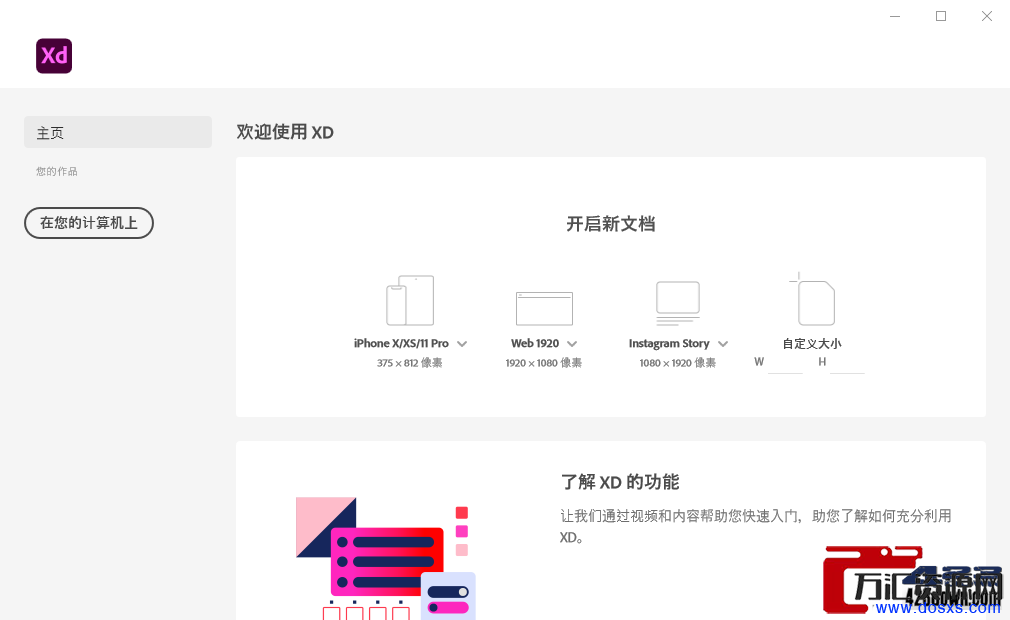
Task: Click the 自定义大小 label
Action: click(812, 343)
